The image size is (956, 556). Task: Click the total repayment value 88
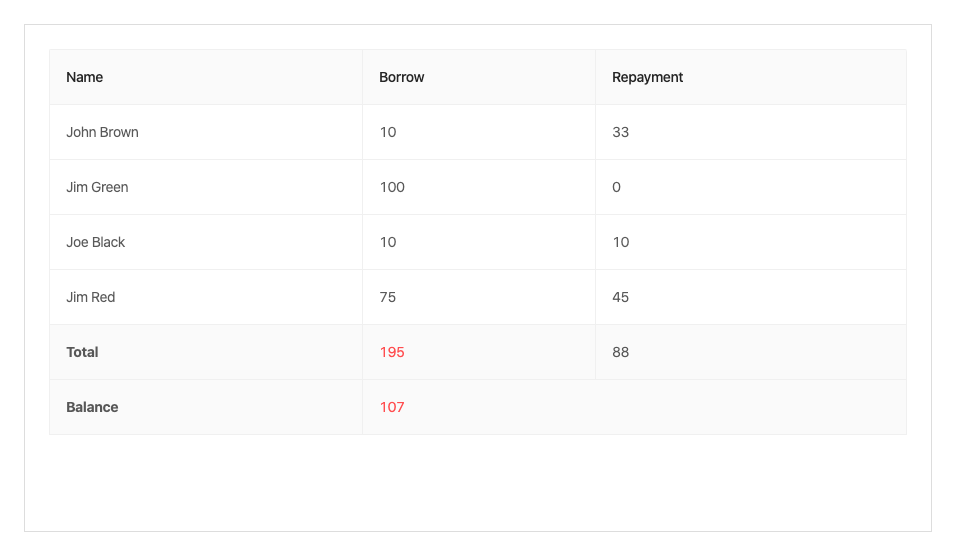(621, 352)
